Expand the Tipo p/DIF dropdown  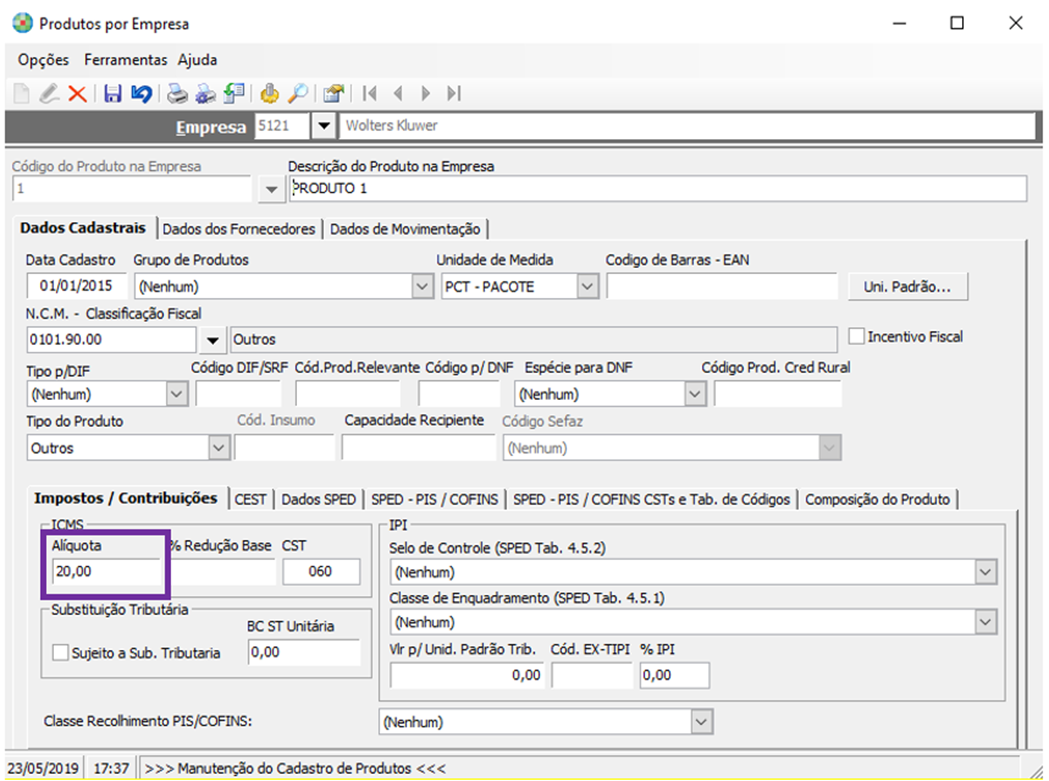(x=177, y=394)
